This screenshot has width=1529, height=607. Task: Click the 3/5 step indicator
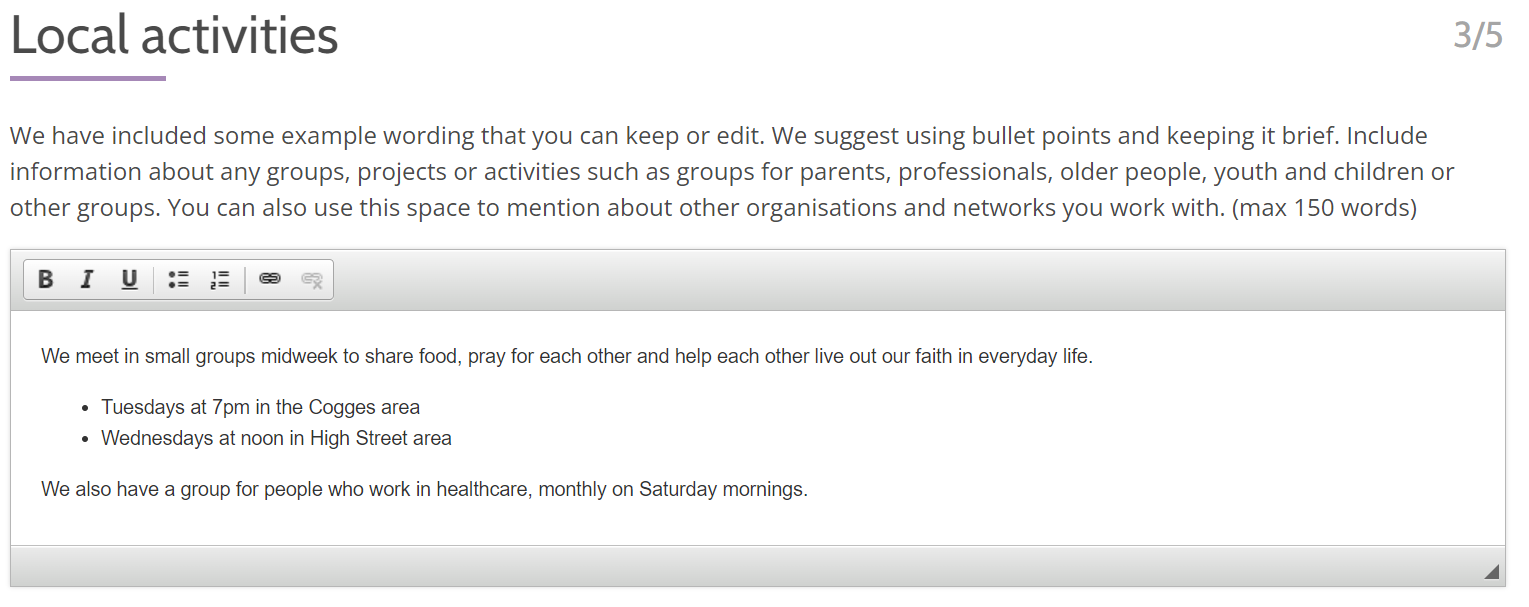click(1478, 35)
